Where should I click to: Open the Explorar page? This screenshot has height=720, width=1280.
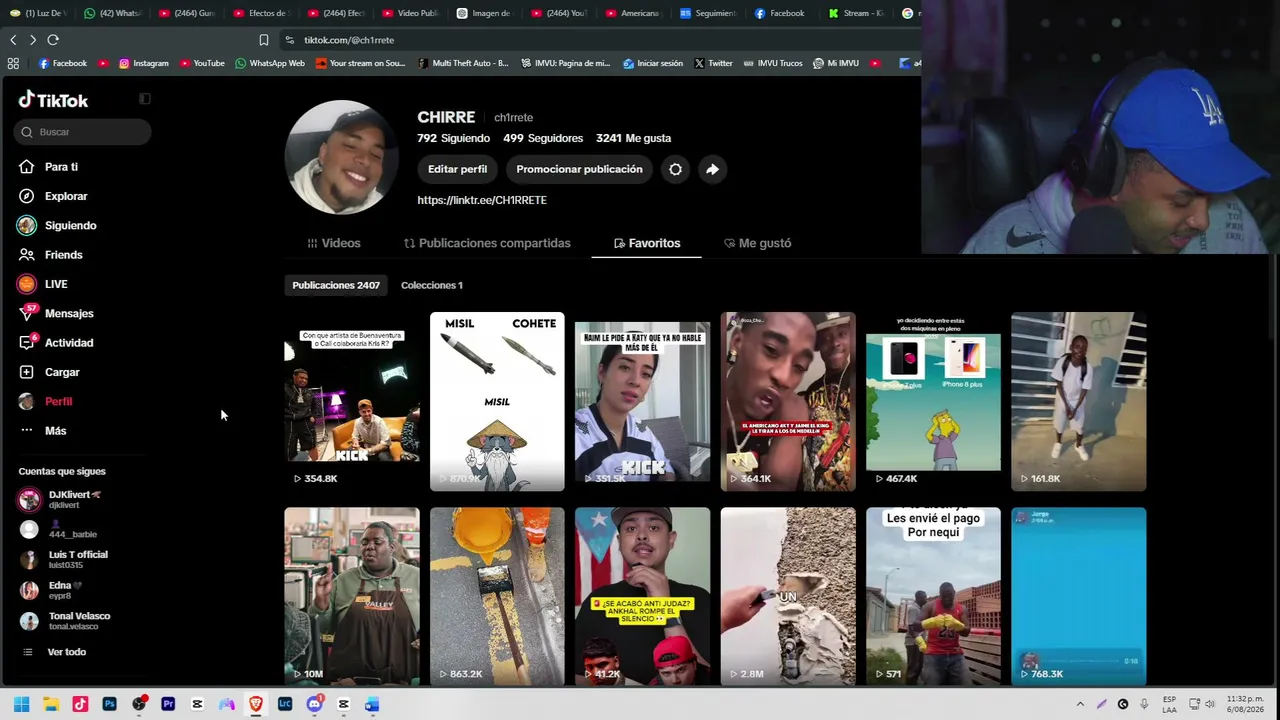click(53, 196)
